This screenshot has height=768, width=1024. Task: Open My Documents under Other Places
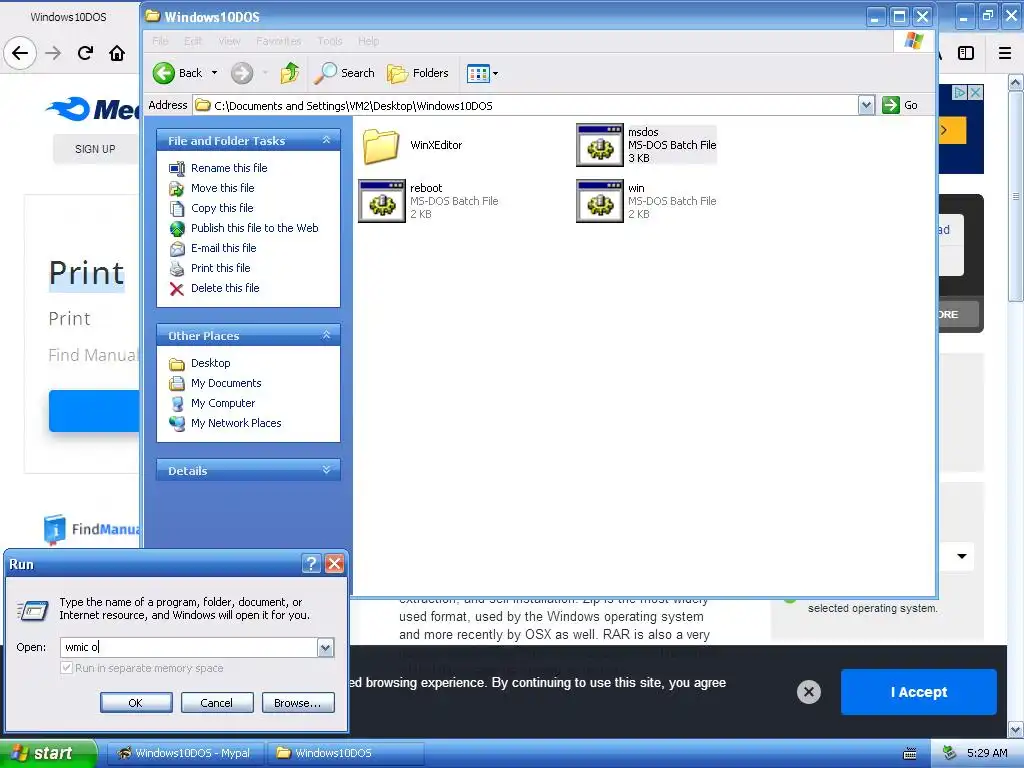coord(226,383)
